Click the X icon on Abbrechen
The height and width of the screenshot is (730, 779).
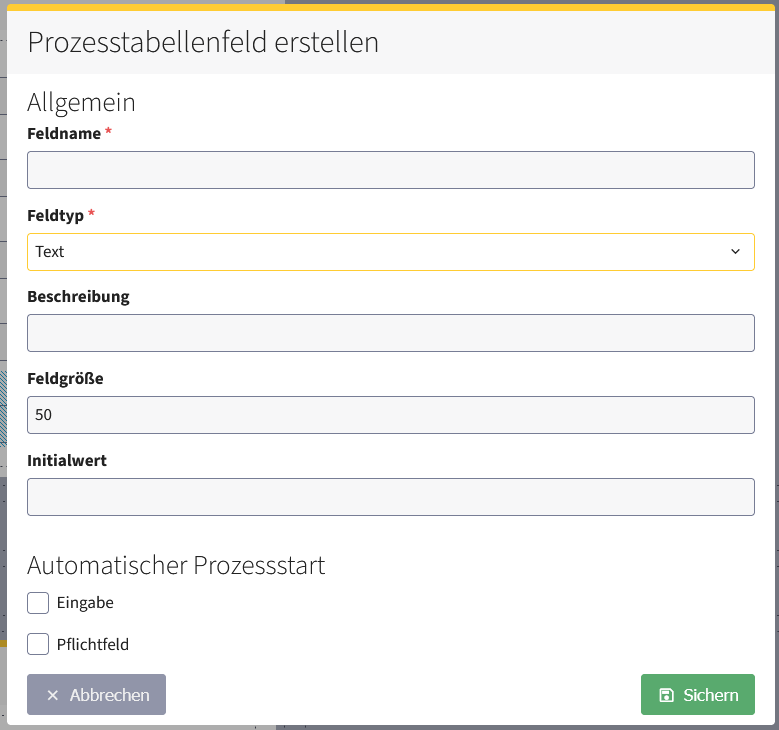pyautogui.click(x=53, y=695)
